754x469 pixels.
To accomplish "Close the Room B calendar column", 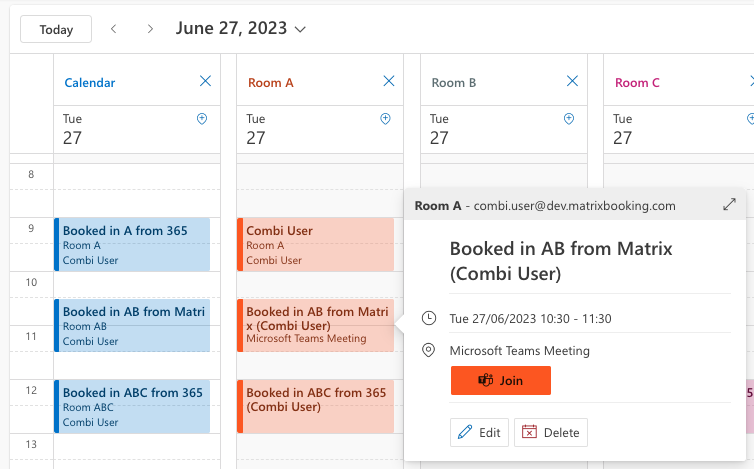I will pyautogui.click(x=572, y=82).
